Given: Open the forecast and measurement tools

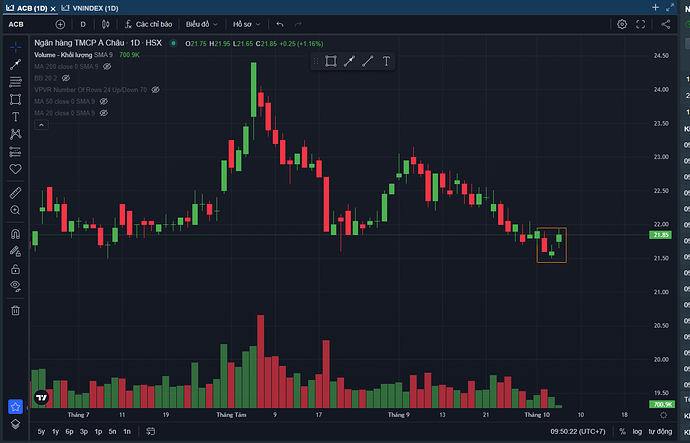Looking at the screenshot, I should pyautogui.click(x=15, y=152).
